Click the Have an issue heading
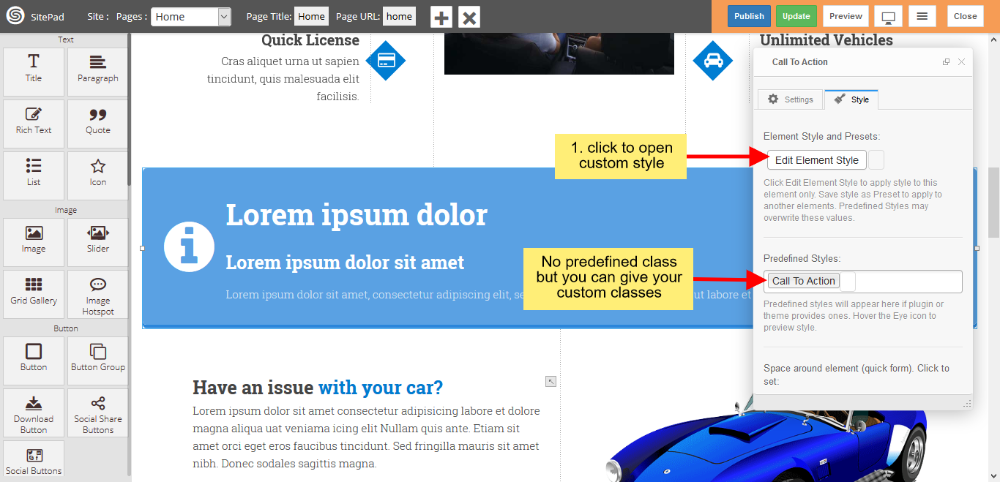Viewport: 1000px width, 482px height. 318,388
